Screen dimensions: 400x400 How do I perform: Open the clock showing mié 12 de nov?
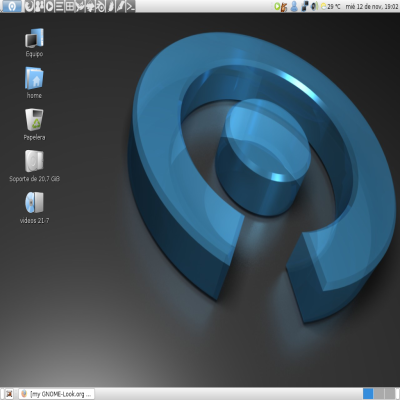click(372, 6)
